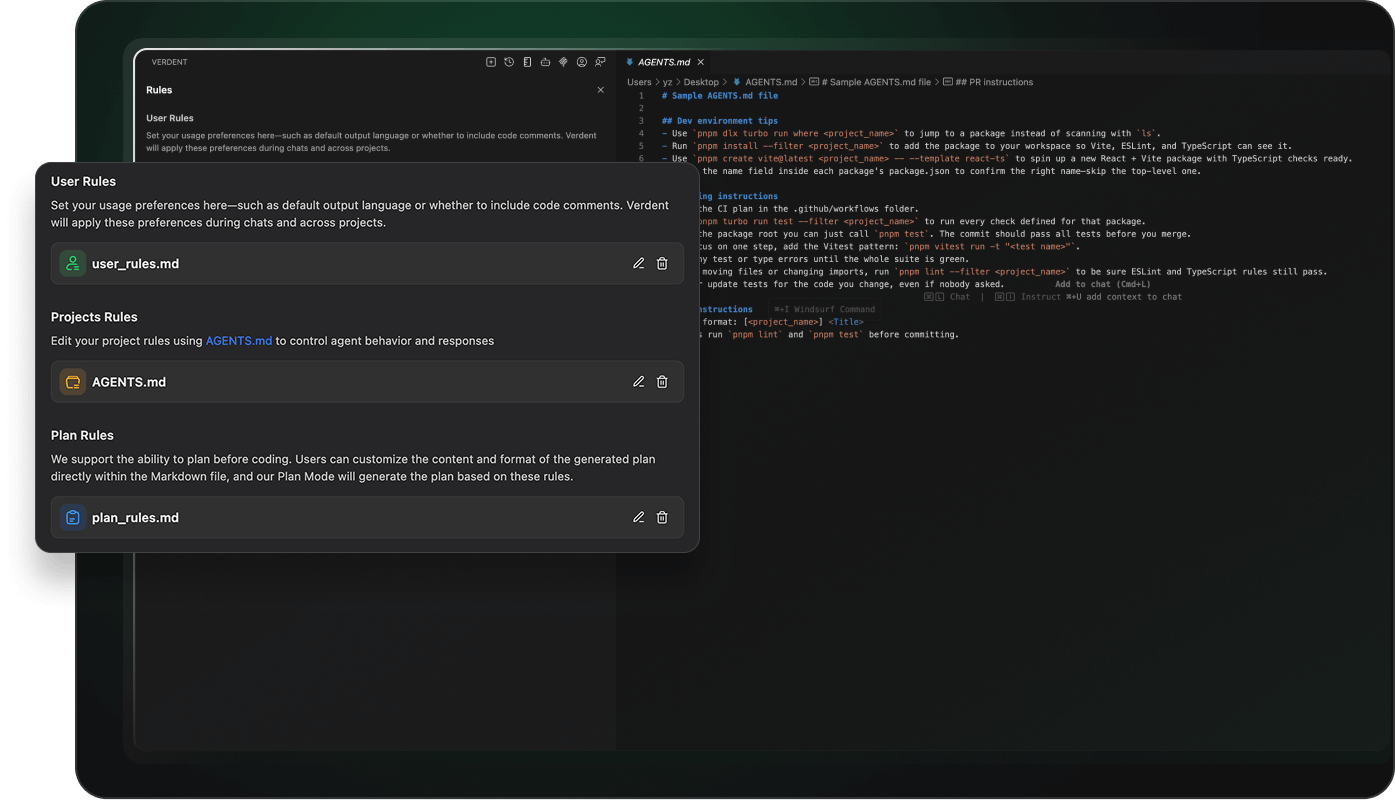Delete AGENTS.md rule with trash icon
Image resolution: width=1395 pixels, height=800 pixels.
[x=662, y=382]
